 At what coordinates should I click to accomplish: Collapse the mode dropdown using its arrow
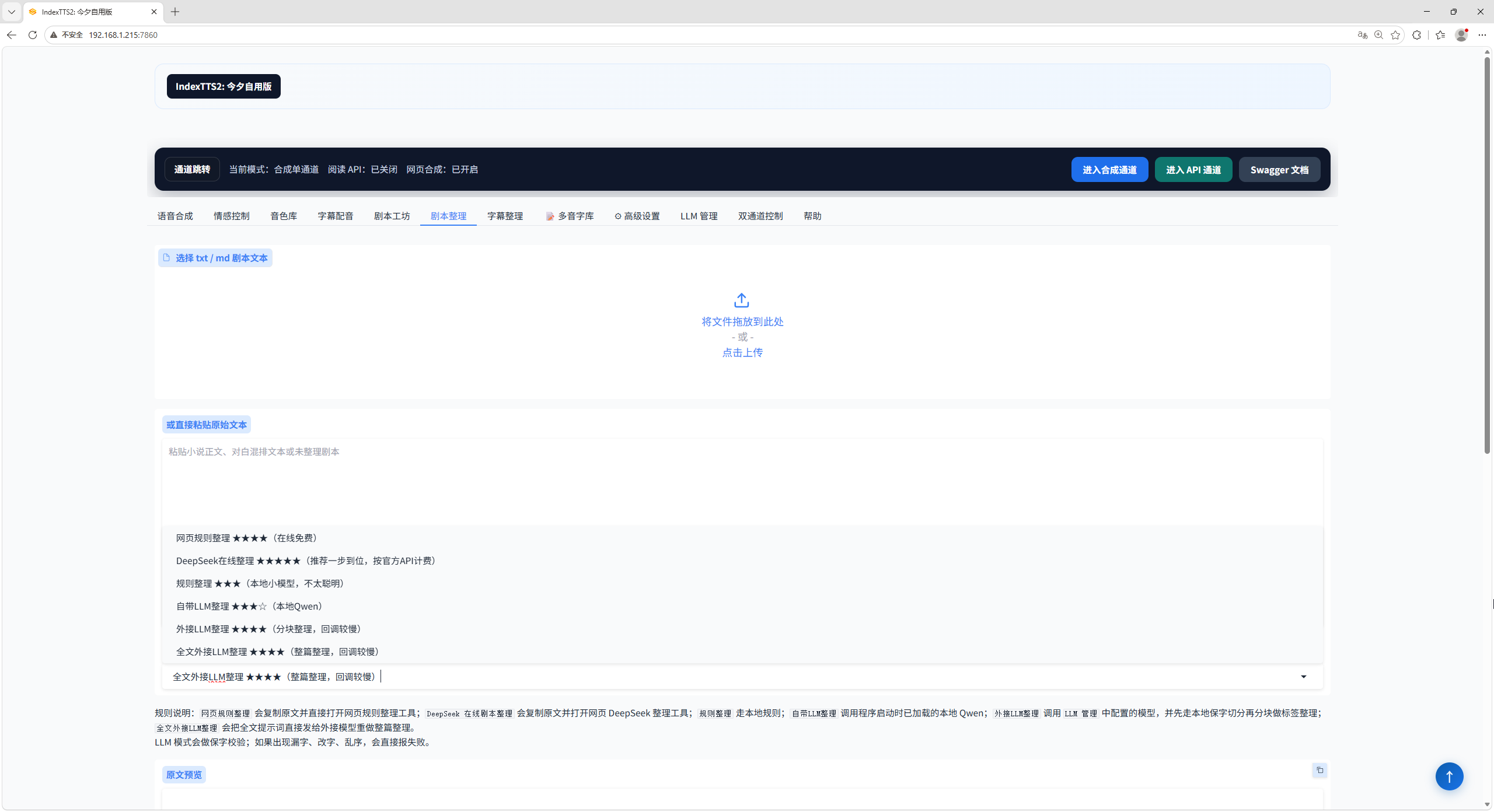pos(1303,677)
